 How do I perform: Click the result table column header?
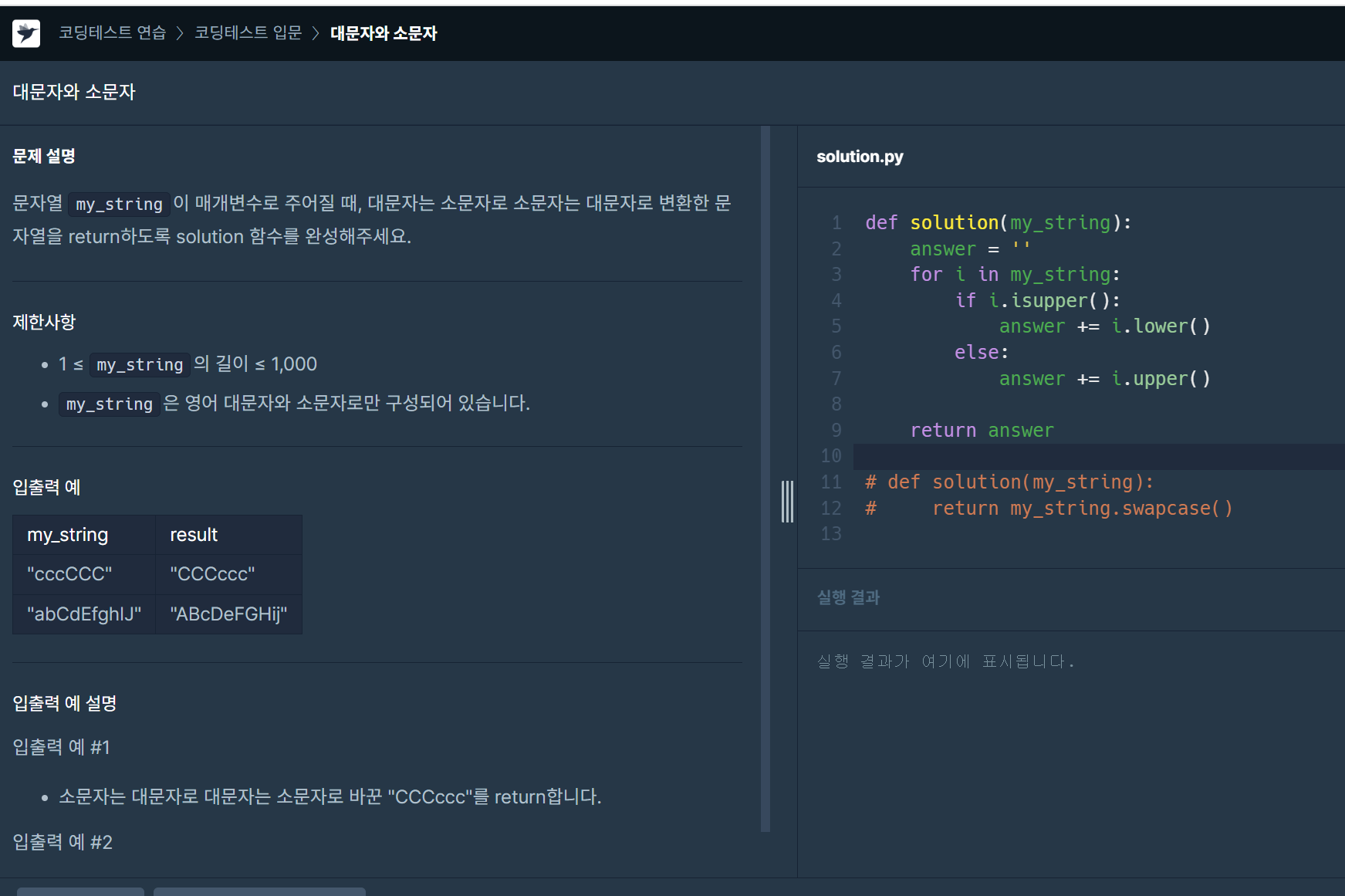(x=228, y=535)
